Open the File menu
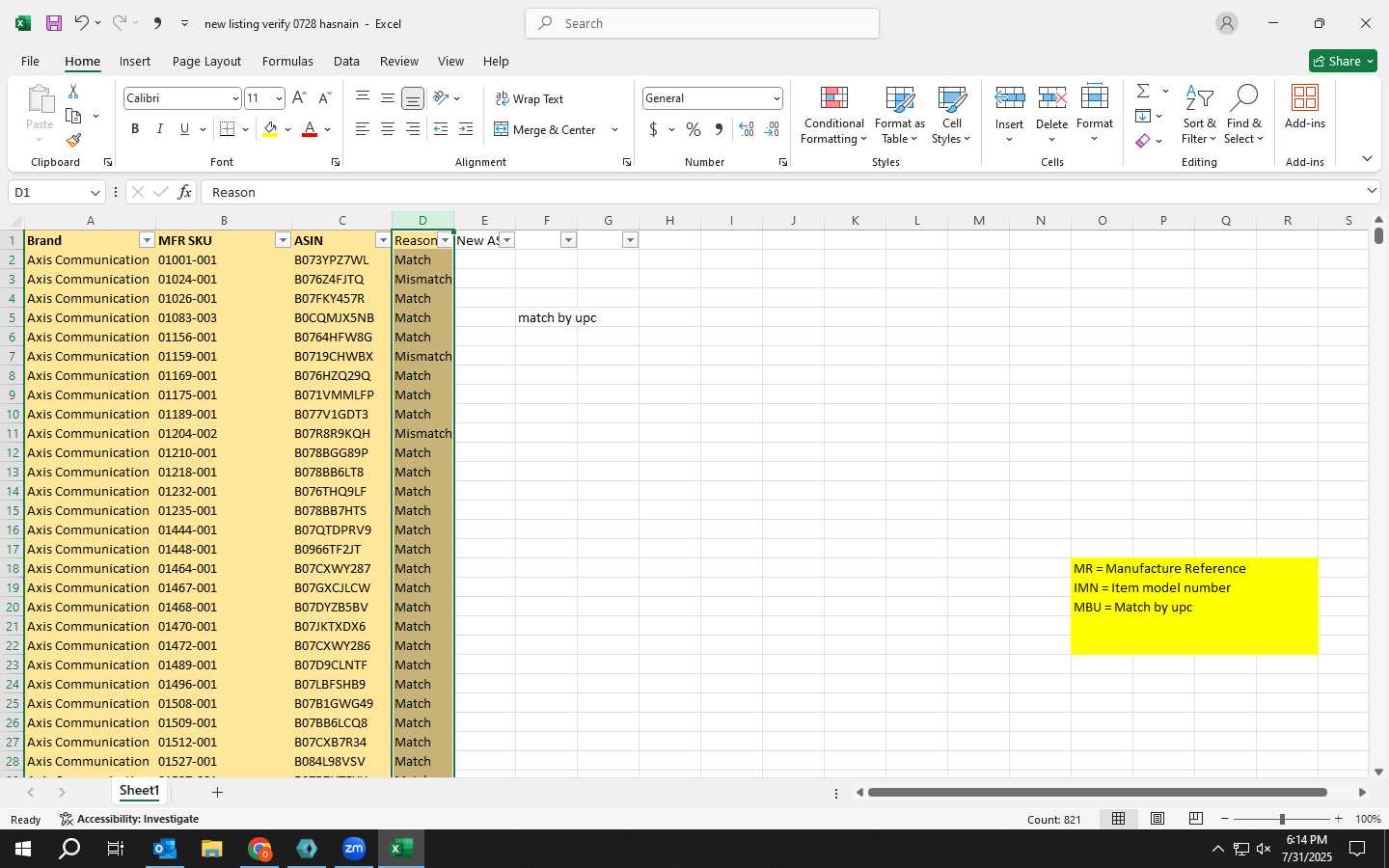1389x868 pixels. [x=30, y=61]
